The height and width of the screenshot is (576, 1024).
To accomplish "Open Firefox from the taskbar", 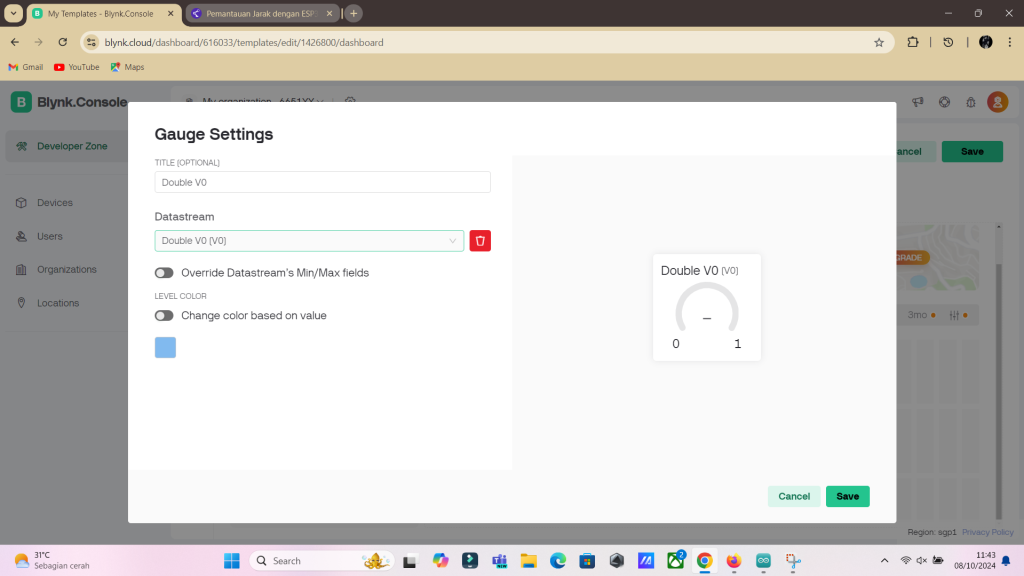I will pyautogui.click(x=734, y=561).
